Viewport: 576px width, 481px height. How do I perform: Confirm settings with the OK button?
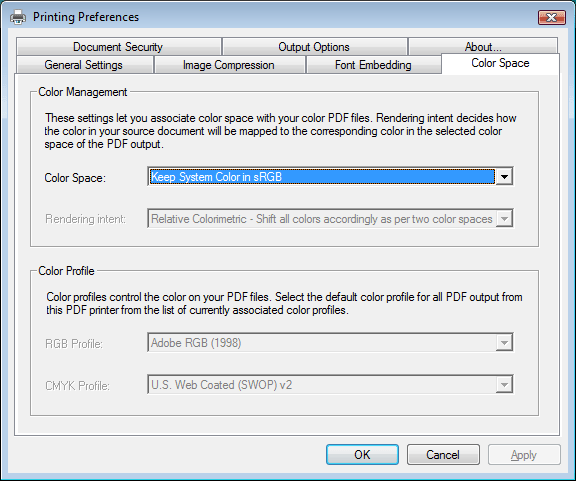[362, 455]
